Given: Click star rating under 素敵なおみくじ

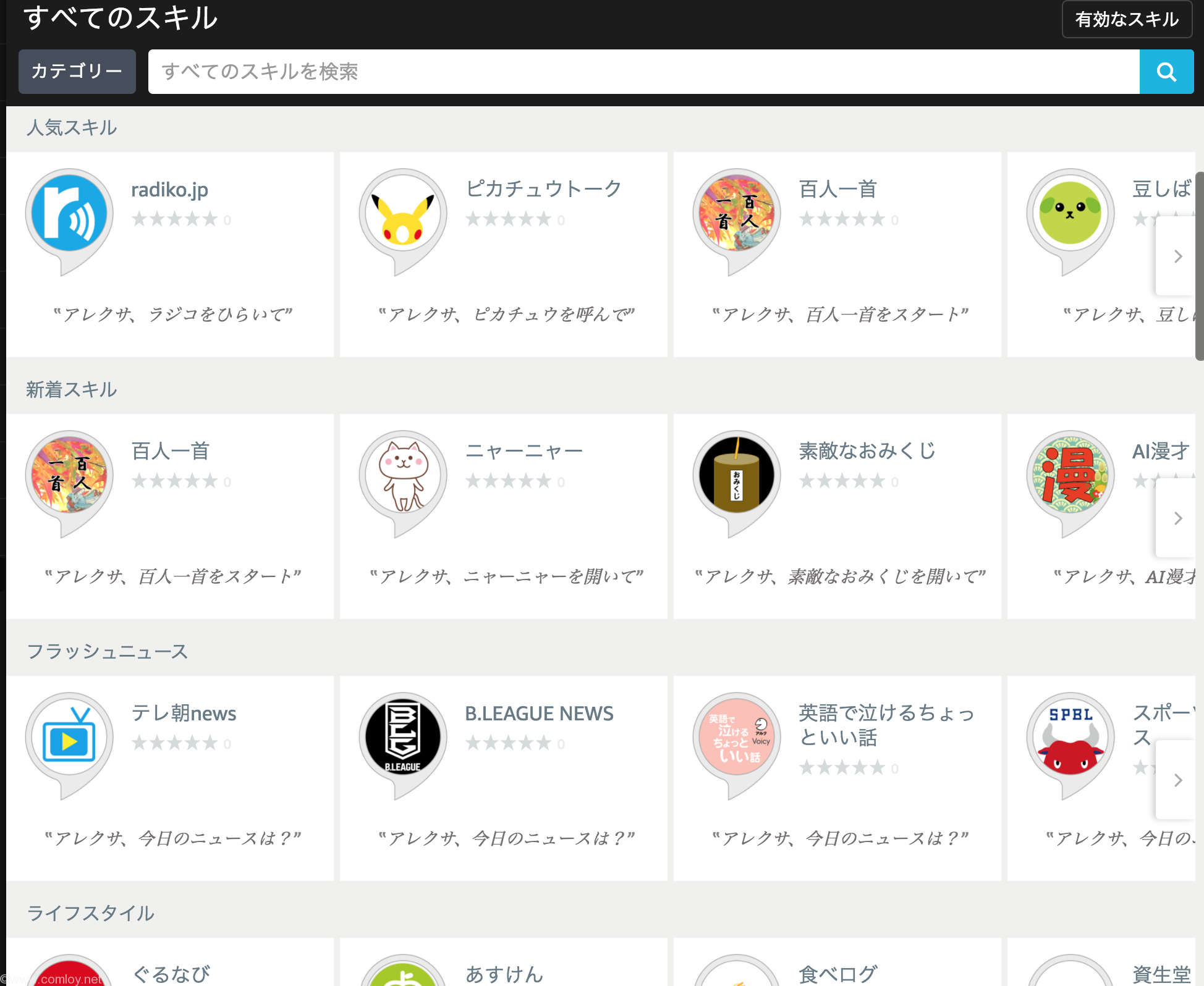Looking at the screenshot, I should 842,481.
